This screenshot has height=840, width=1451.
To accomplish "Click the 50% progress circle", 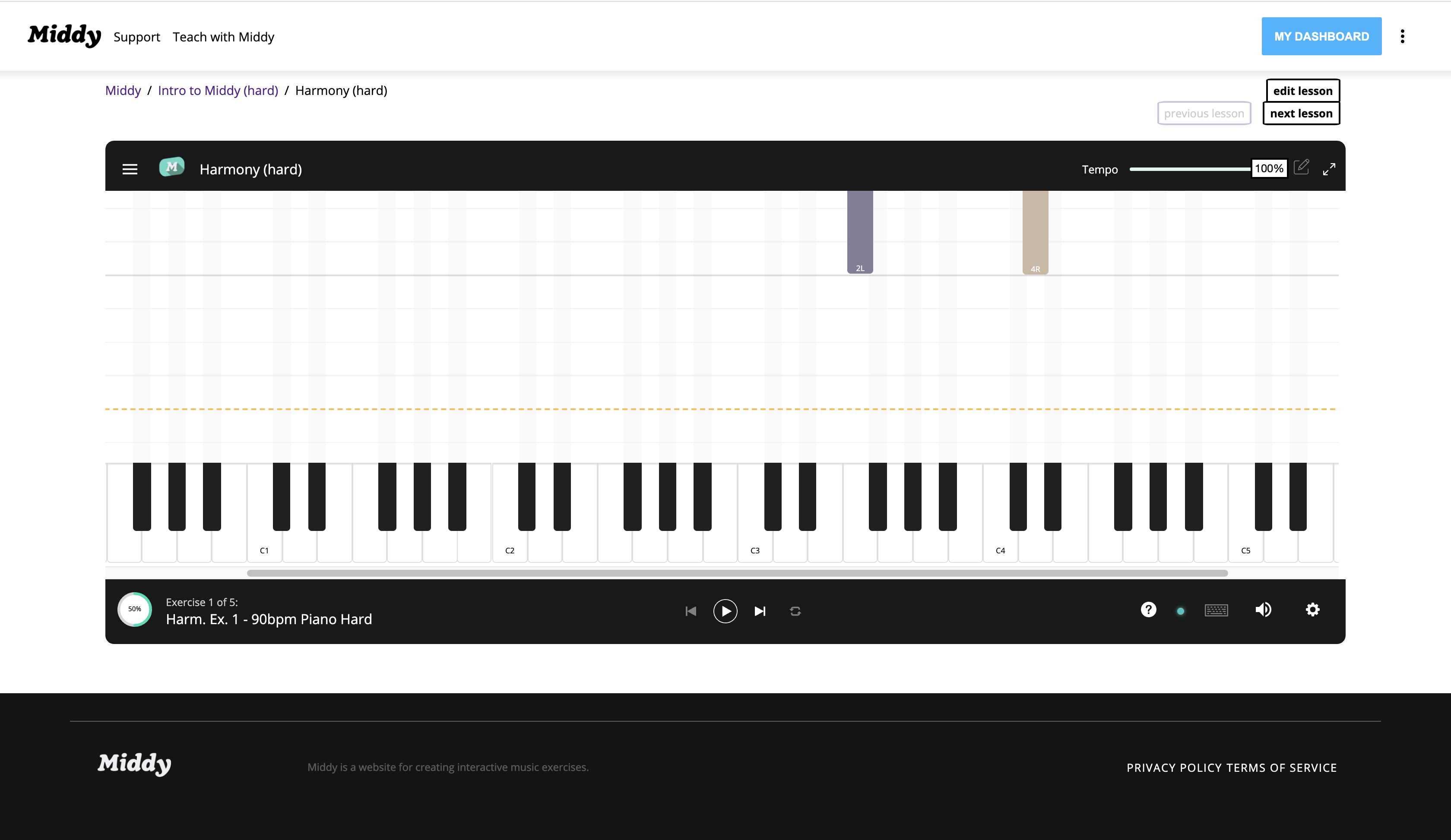I will 135,609.
